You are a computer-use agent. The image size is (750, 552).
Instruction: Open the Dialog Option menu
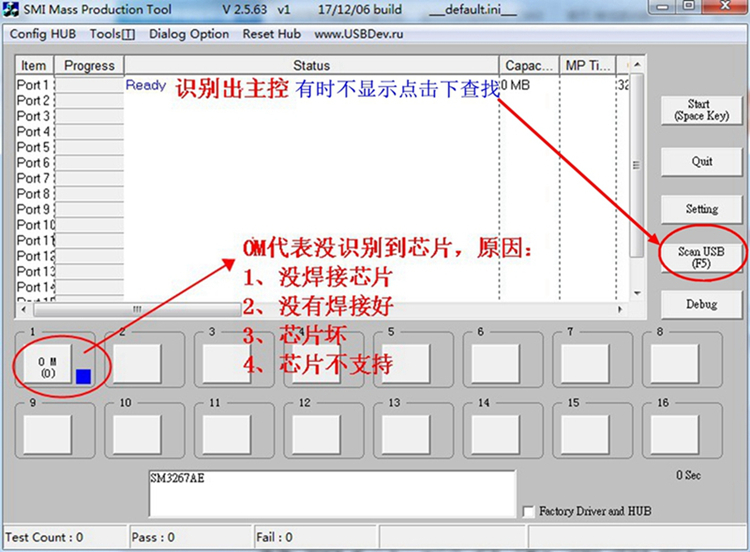click(x=189, y=34)
